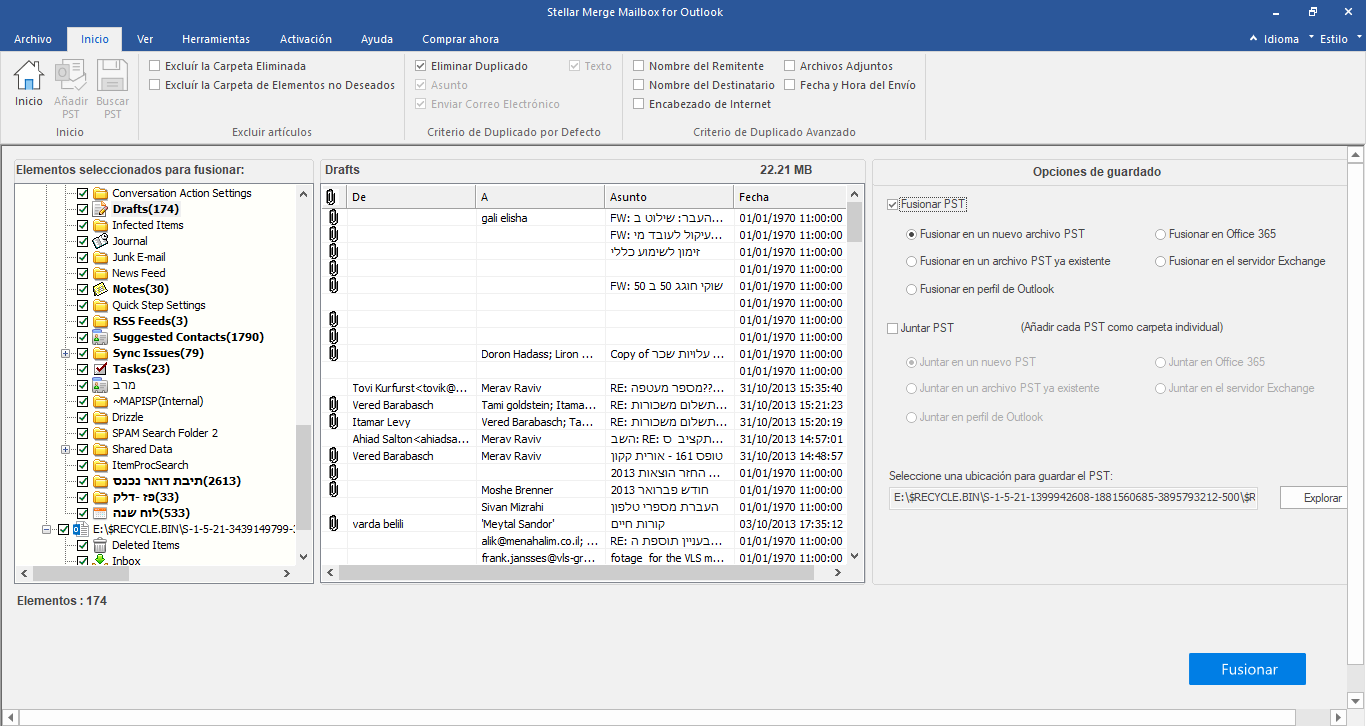Screen dimensions: 1366x726
Task: Select the מרב contacts folder icon
Action: click(100, 385)
